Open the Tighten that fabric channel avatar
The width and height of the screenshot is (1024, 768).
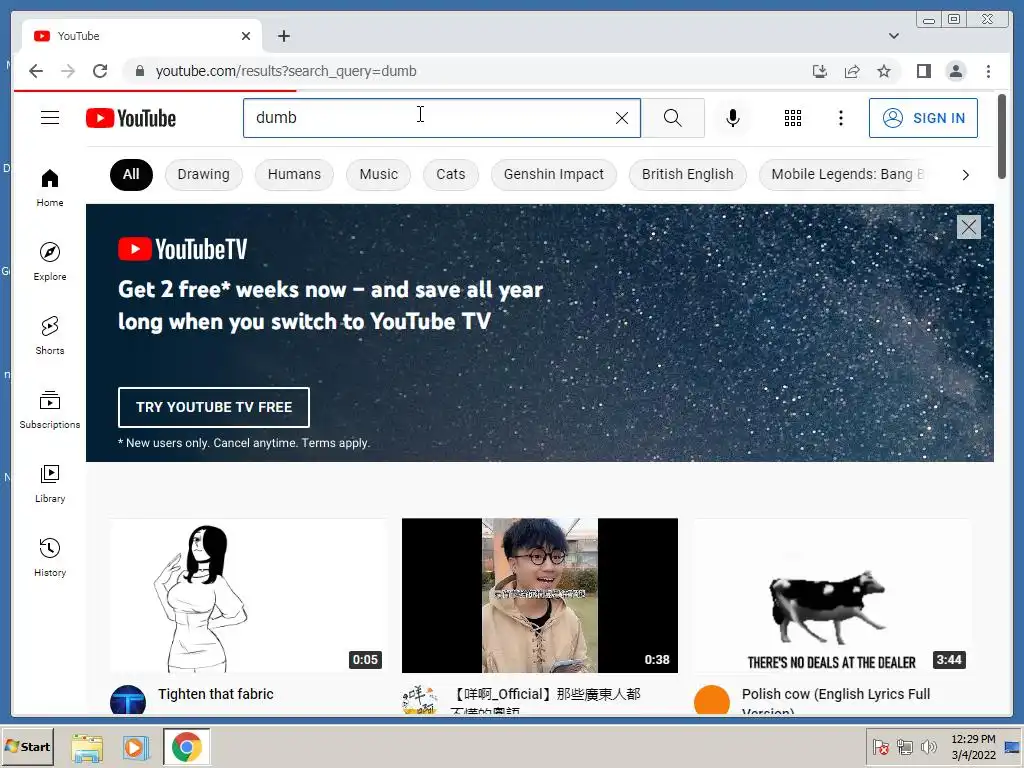128,699
